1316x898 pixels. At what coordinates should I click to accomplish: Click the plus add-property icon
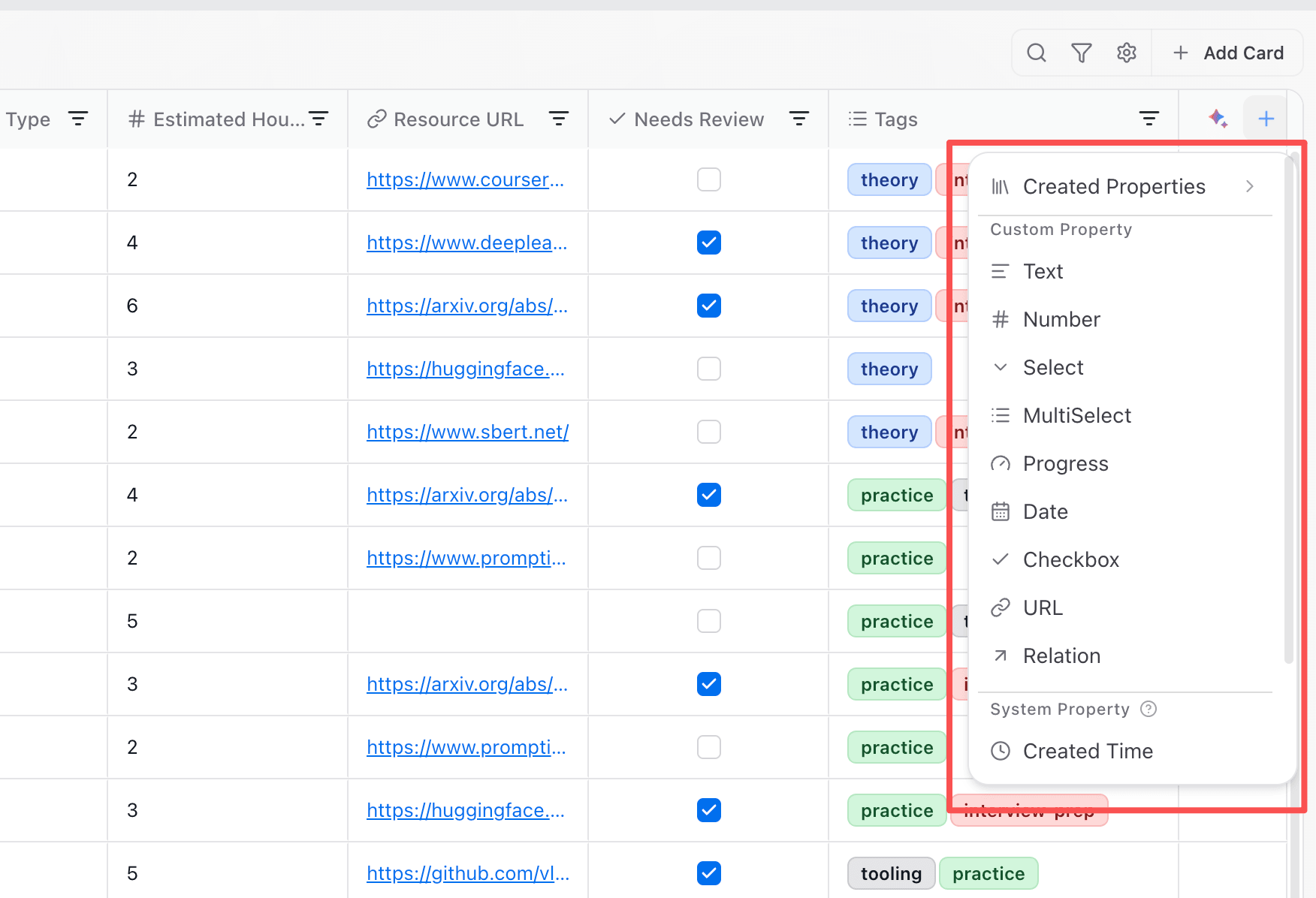pos(1266,119)
